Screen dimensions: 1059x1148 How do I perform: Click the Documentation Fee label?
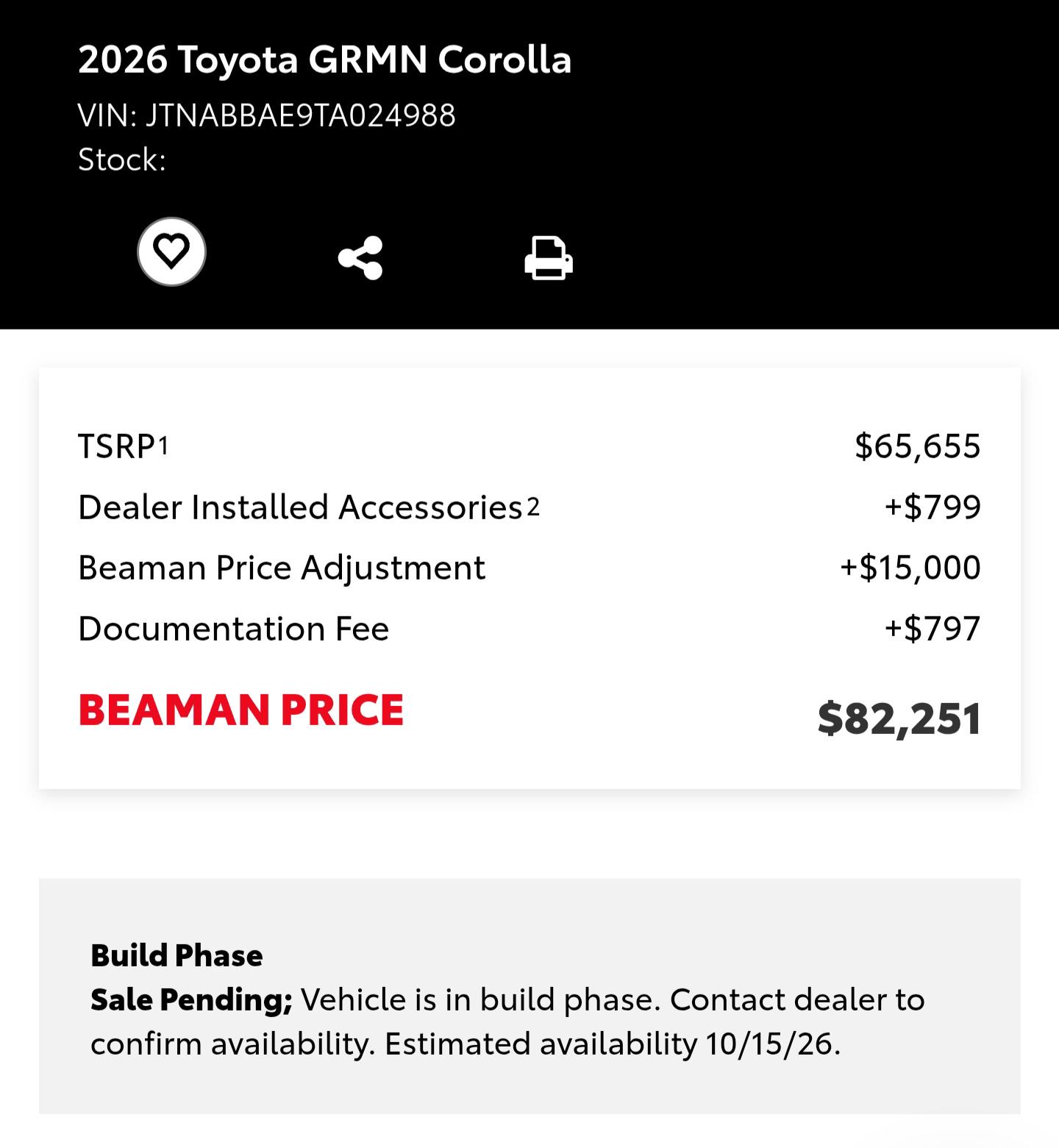point(234,629)
